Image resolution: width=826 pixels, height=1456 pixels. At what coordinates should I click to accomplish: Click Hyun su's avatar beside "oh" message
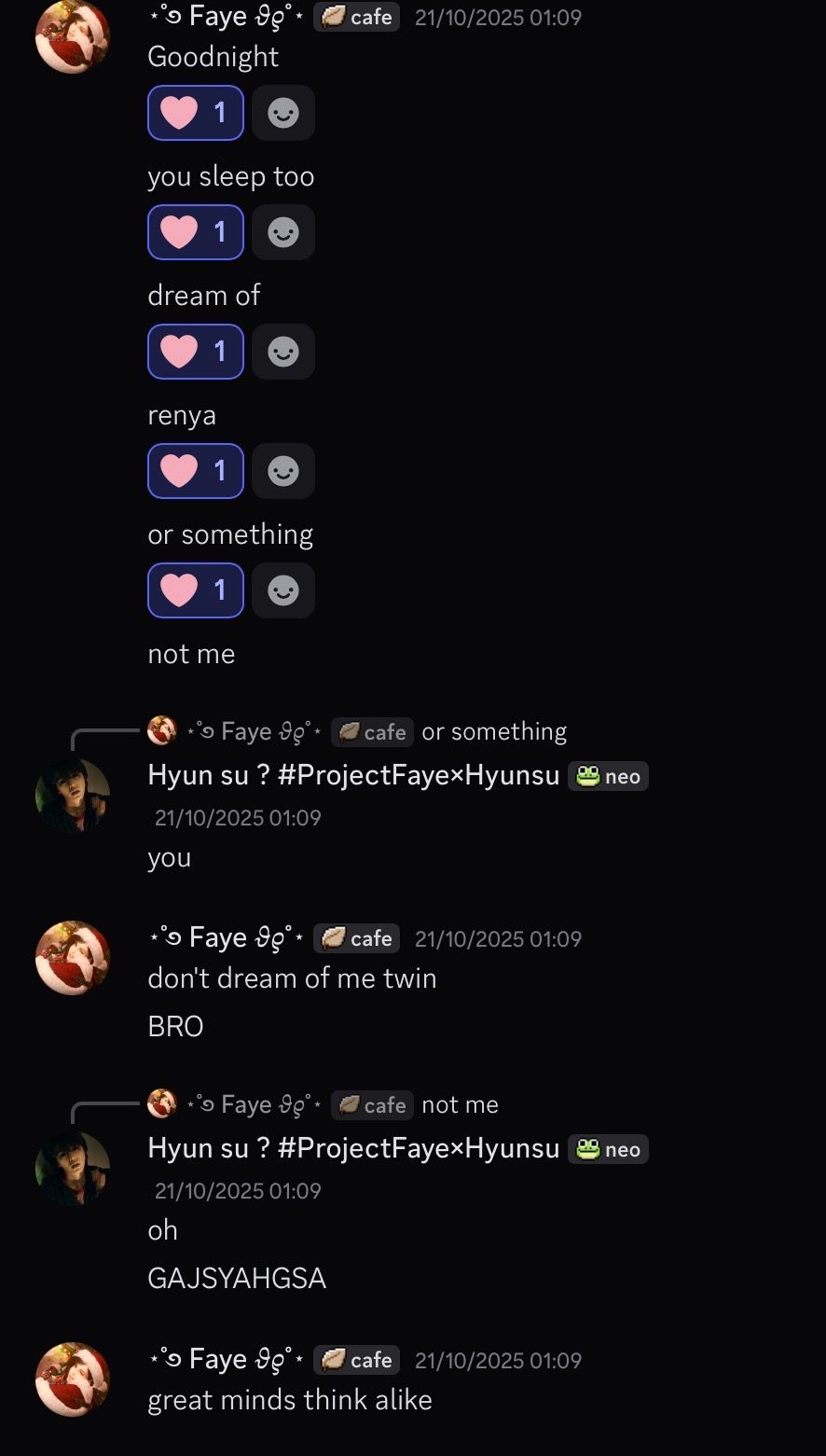(x=73, y=1168)
